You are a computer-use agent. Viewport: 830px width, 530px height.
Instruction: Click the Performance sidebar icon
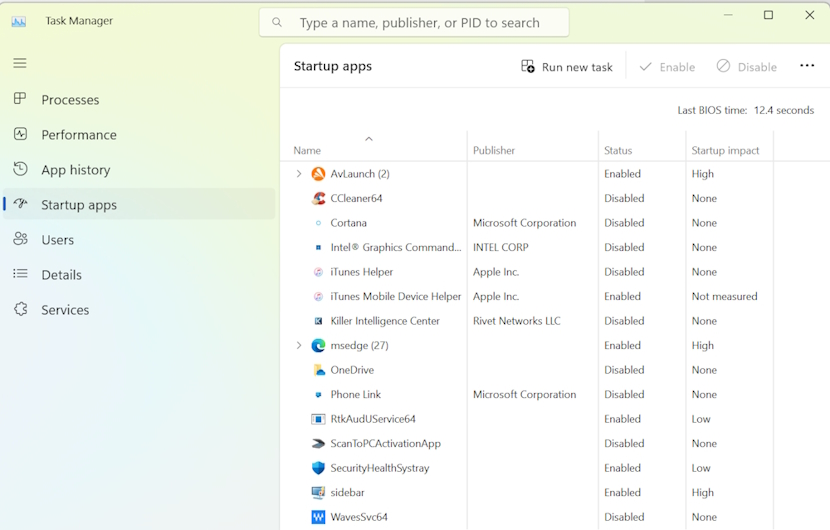[x=20, y=134]
